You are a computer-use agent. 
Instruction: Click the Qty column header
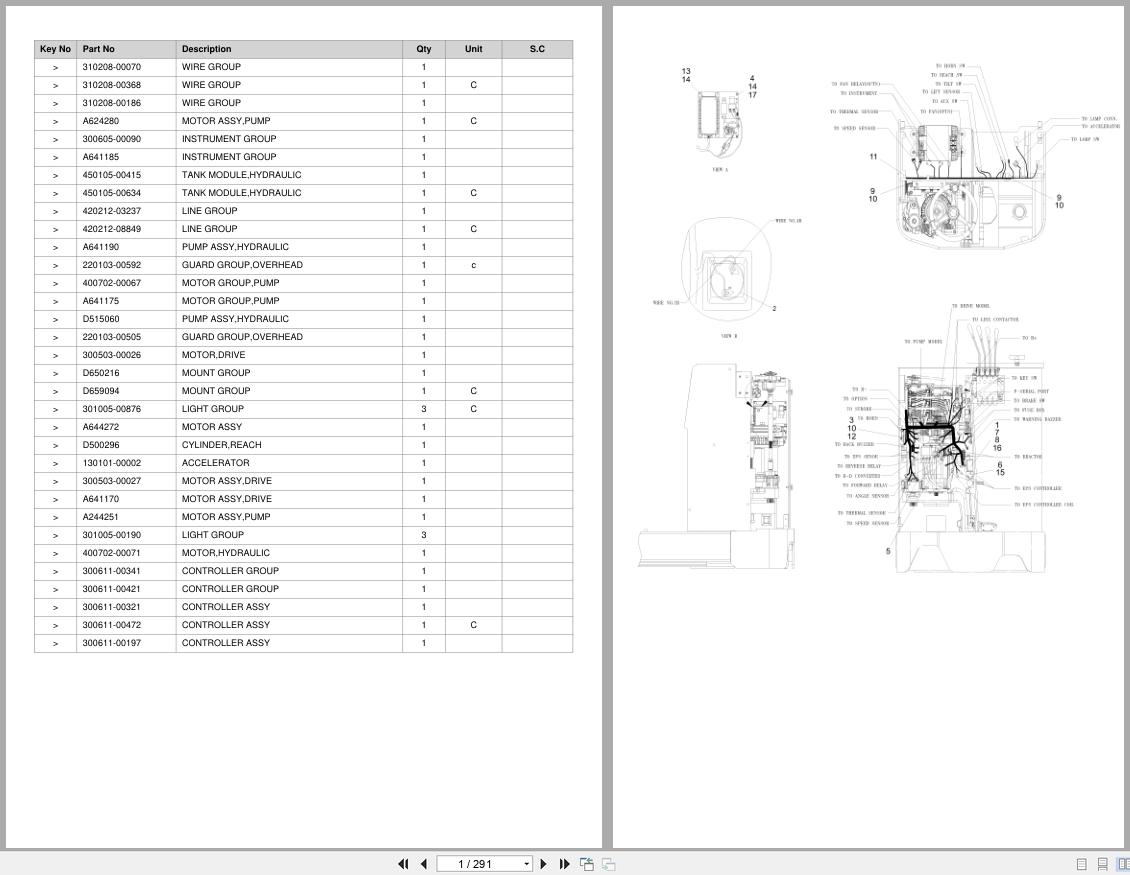424,49
